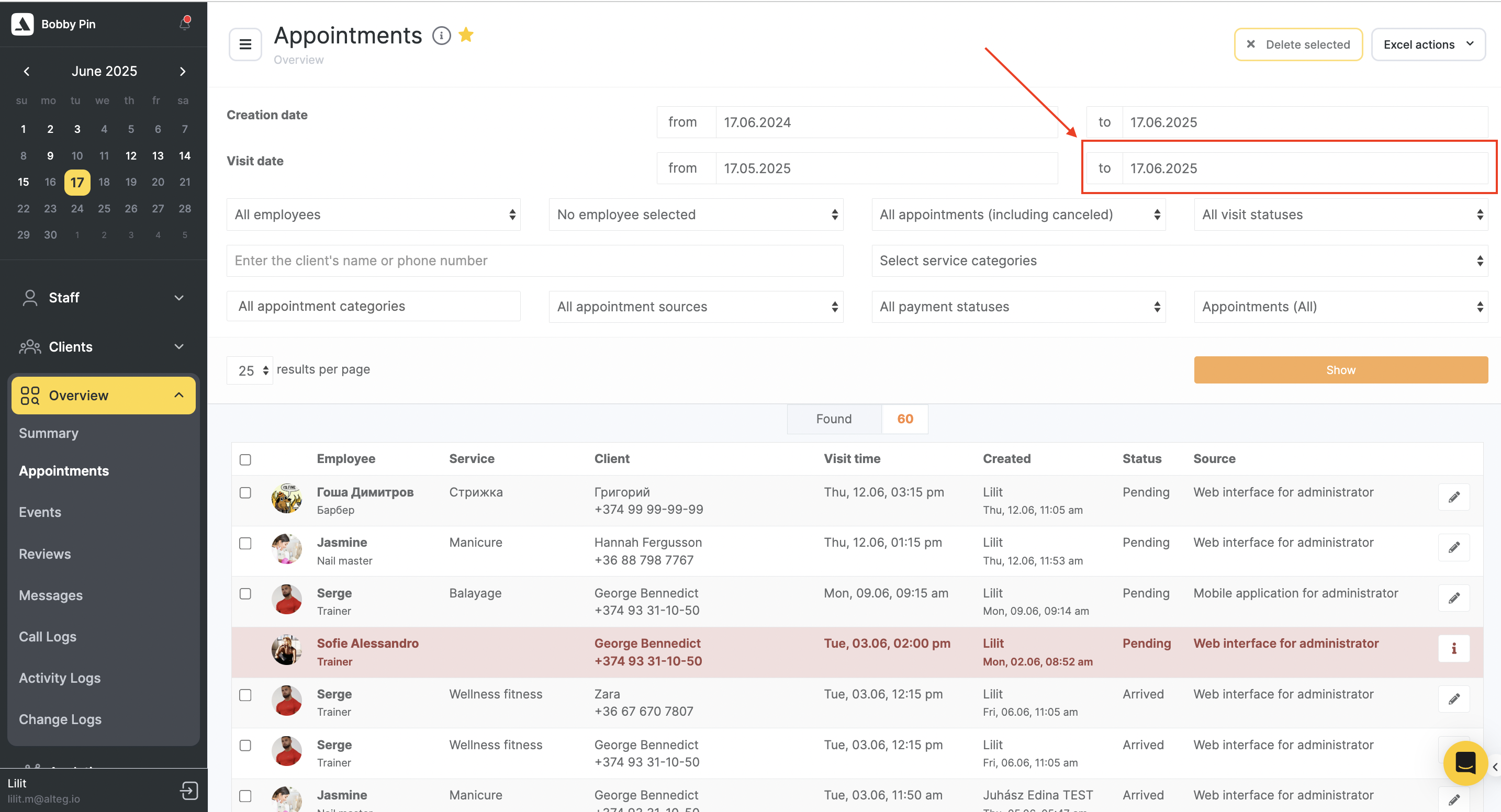
Task: Click Jasmine's avatar in Hannah Fergusson row
Action: tap(287, 549)
